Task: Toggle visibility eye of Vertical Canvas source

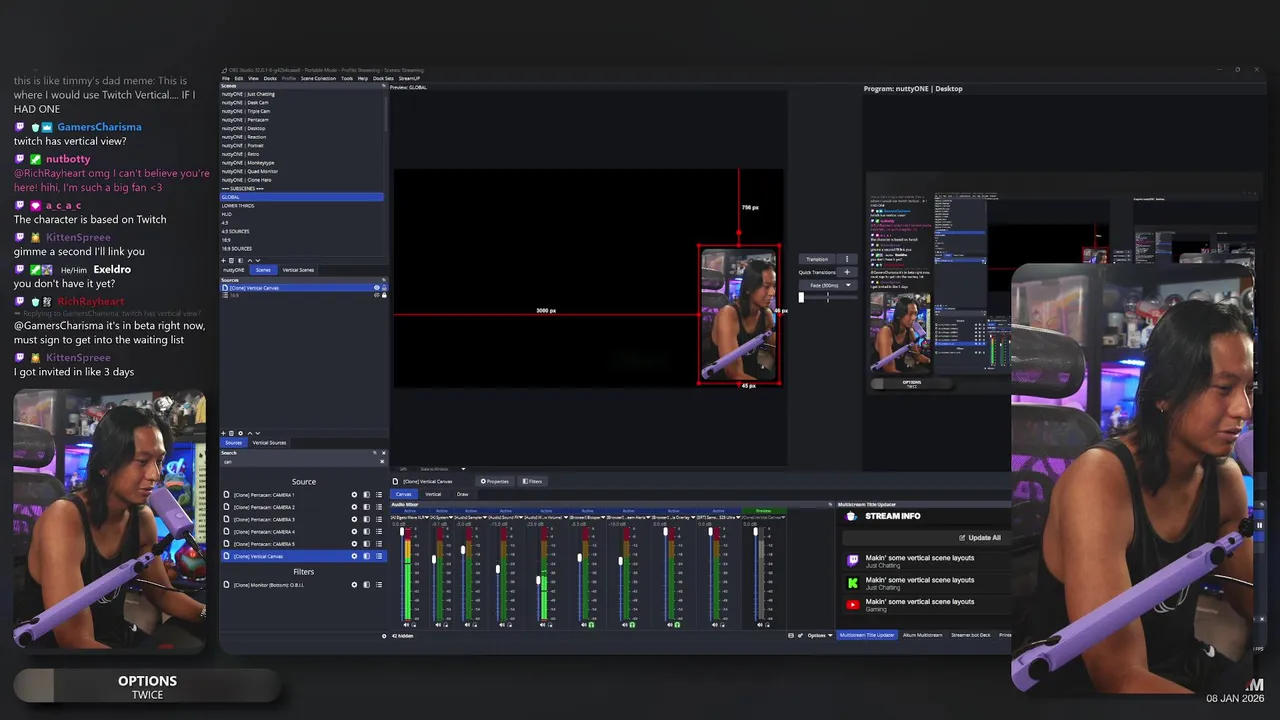Action: (377, 288)
